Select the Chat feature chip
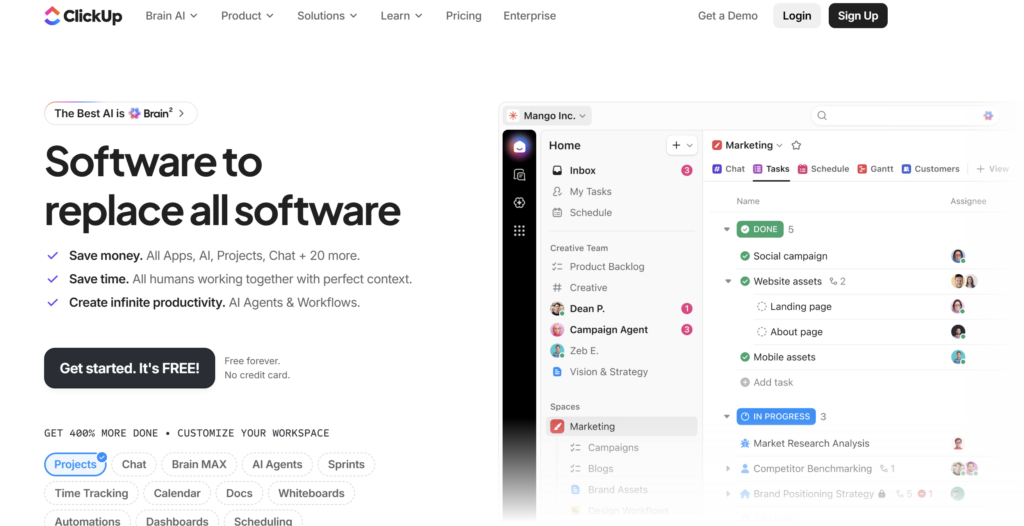 pos(134,465)
